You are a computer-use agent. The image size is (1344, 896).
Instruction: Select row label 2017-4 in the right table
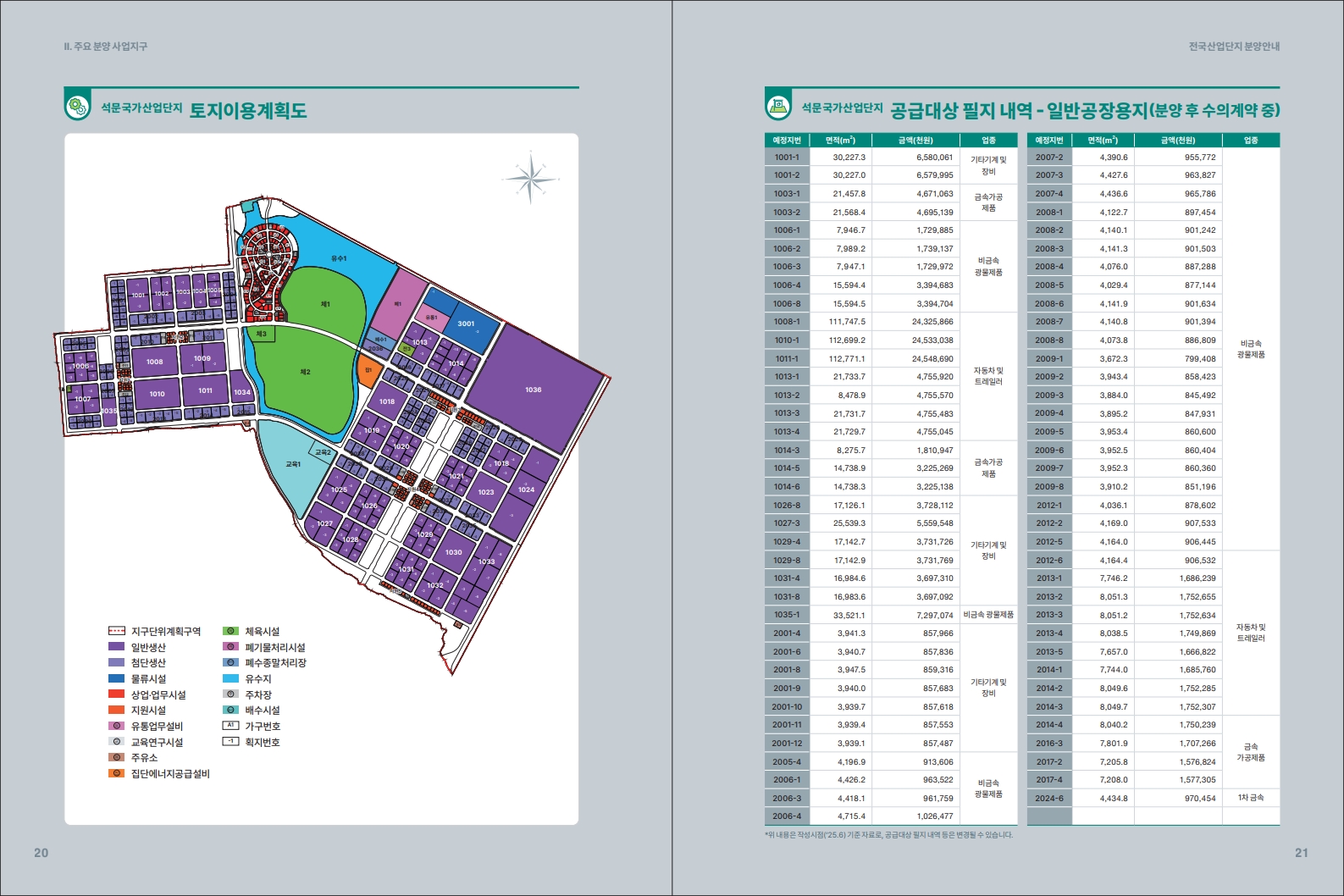(1049, 780)
